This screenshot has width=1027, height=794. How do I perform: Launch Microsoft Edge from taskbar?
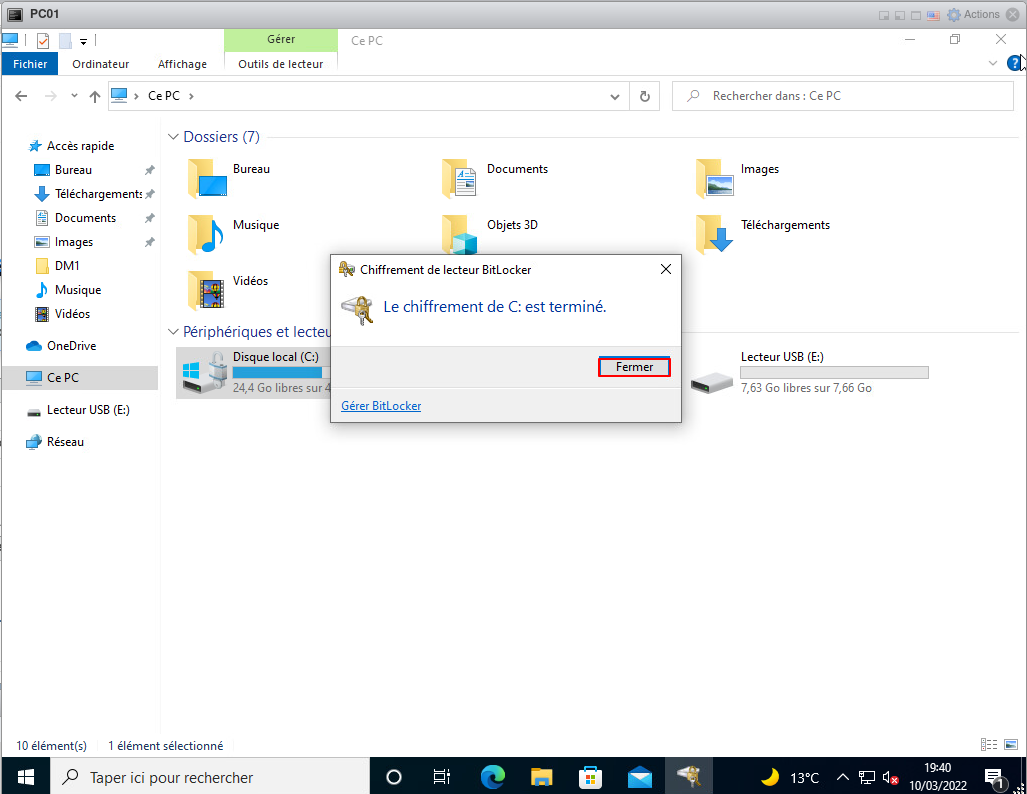492,777
